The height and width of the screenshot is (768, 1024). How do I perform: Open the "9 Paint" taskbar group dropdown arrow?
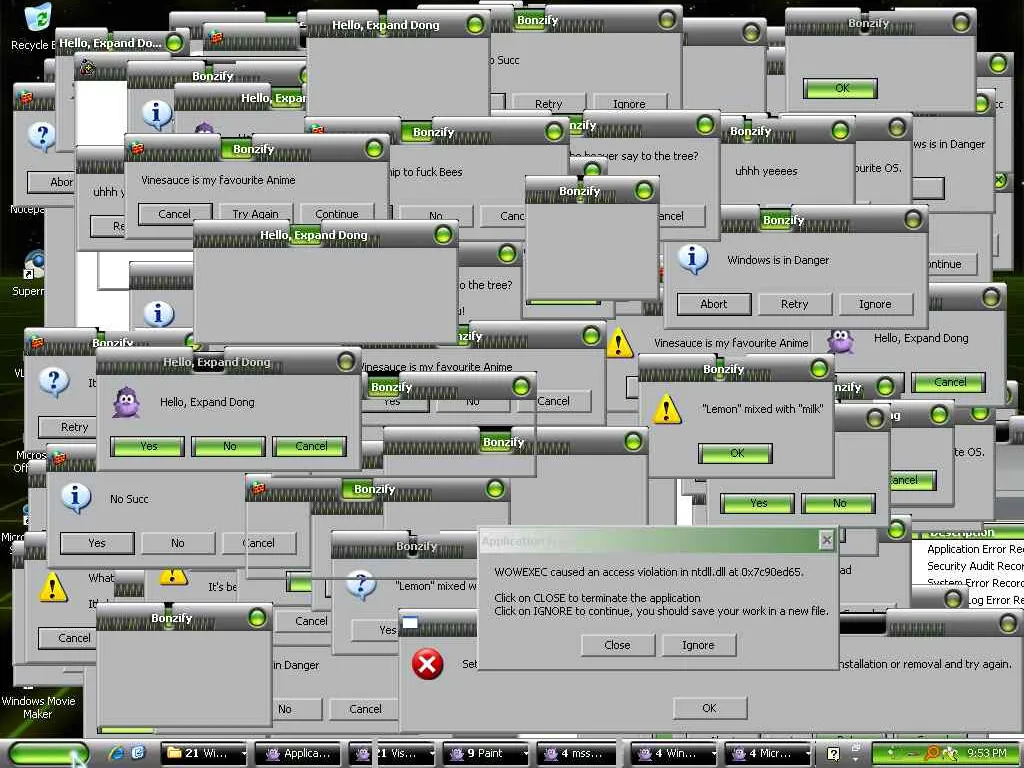[x=526, y=754]
